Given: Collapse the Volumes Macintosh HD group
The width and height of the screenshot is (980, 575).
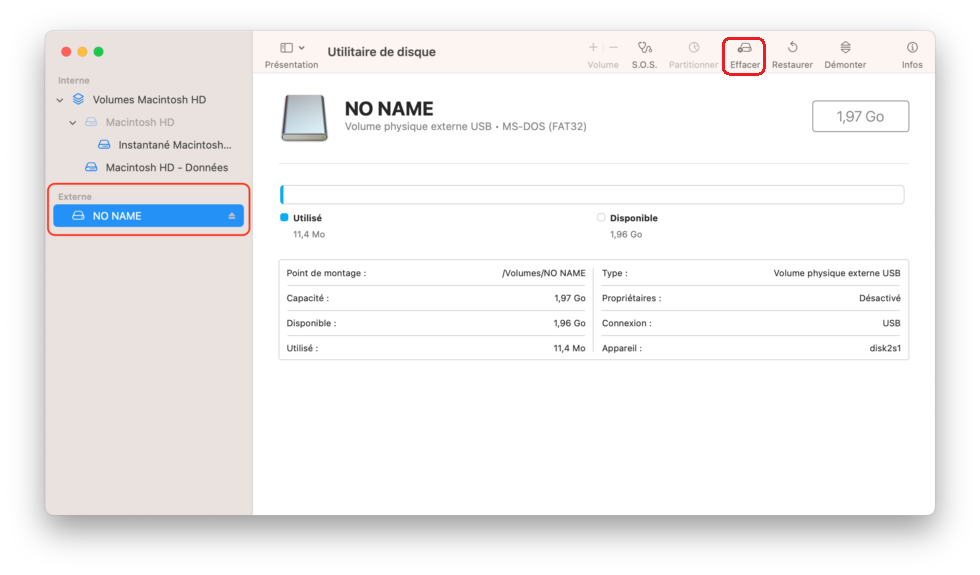Looking at the screenshot, I should pos(60,100).
